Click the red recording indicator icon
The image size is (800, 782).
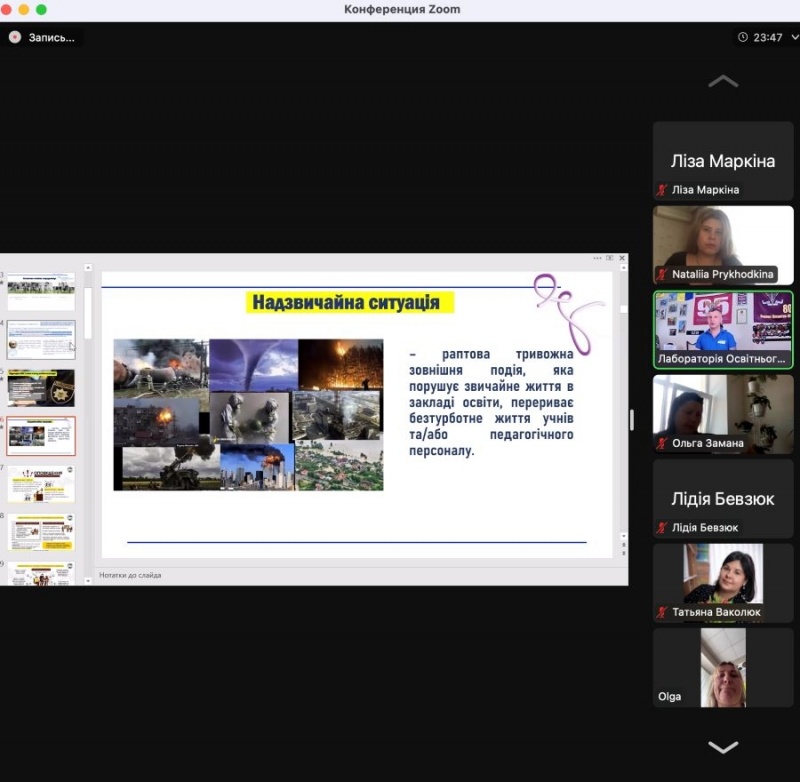tap(15, 37)
